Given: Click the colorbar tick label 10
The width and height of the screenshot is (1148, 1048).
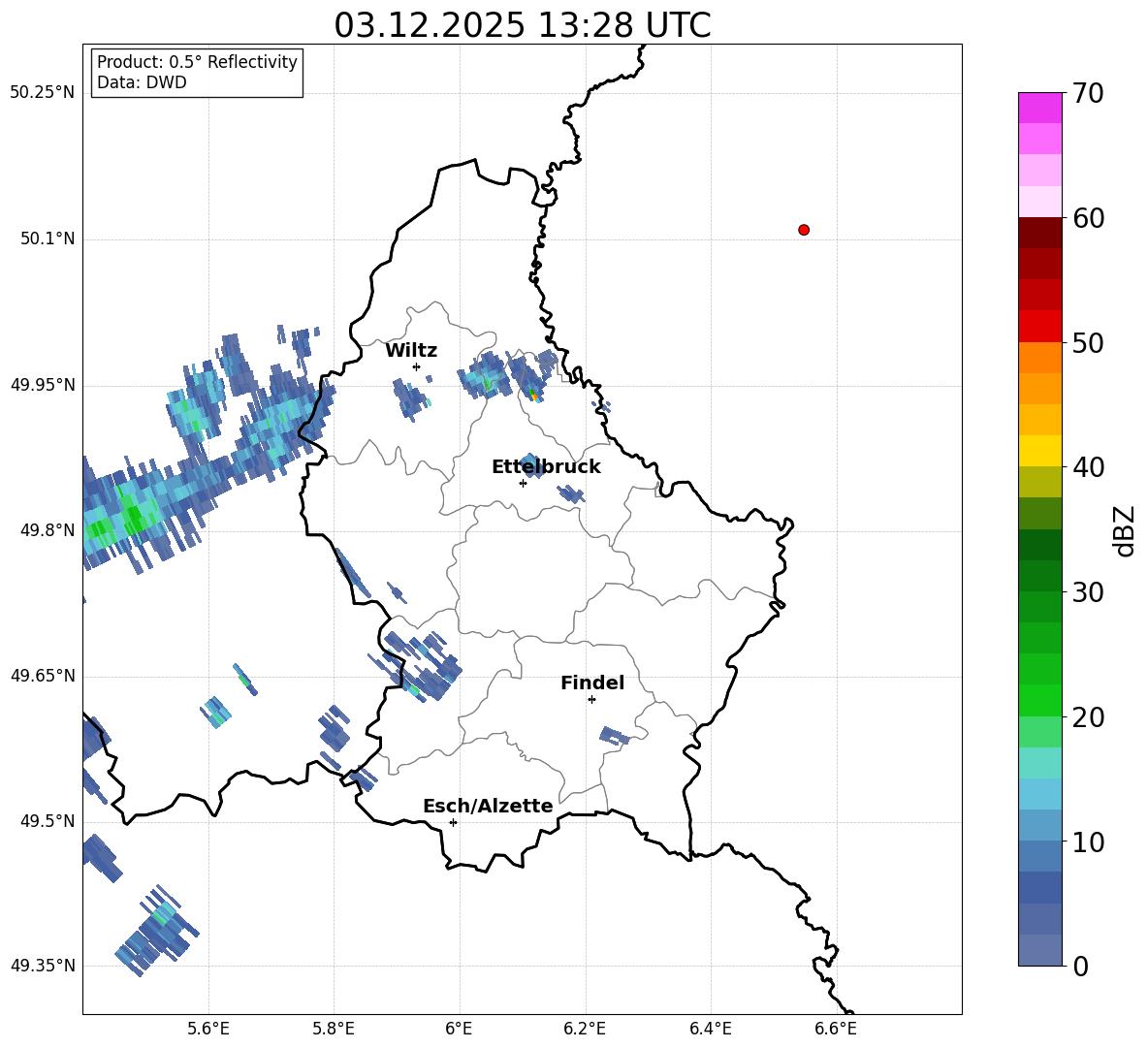Looking at the screenshot, I should [x=1088, y=842].
